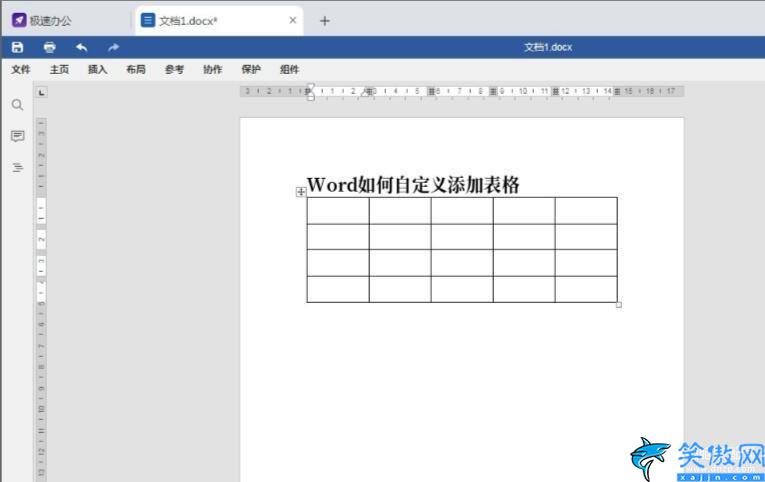Open the 保护 ribbon tab
Image resolution: width=765 pixels, height=482 pixels.
pyautogui.click(x=251, y=69)
